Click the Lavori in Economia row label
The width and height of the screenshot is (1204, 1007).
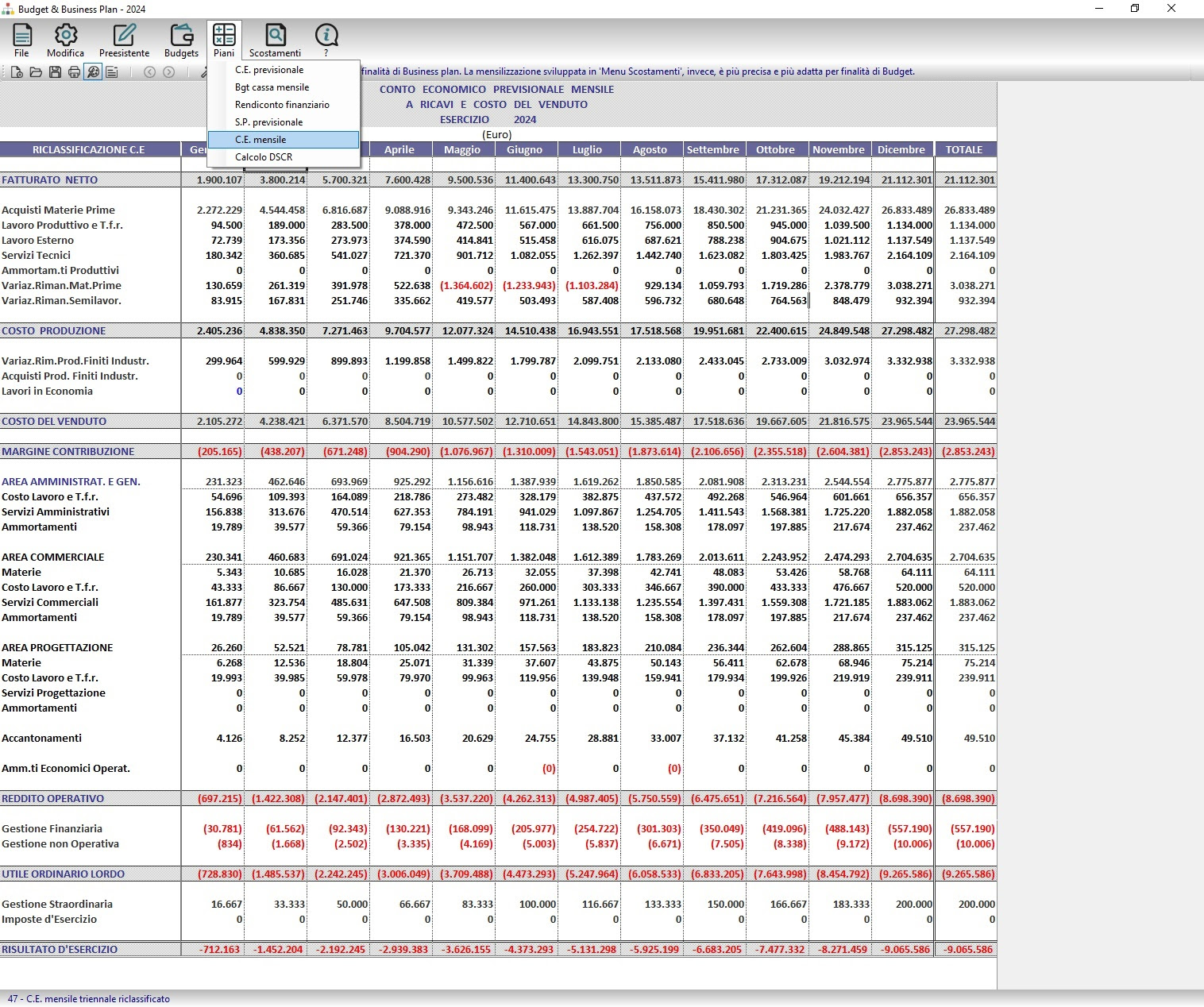tap(48, 392)
